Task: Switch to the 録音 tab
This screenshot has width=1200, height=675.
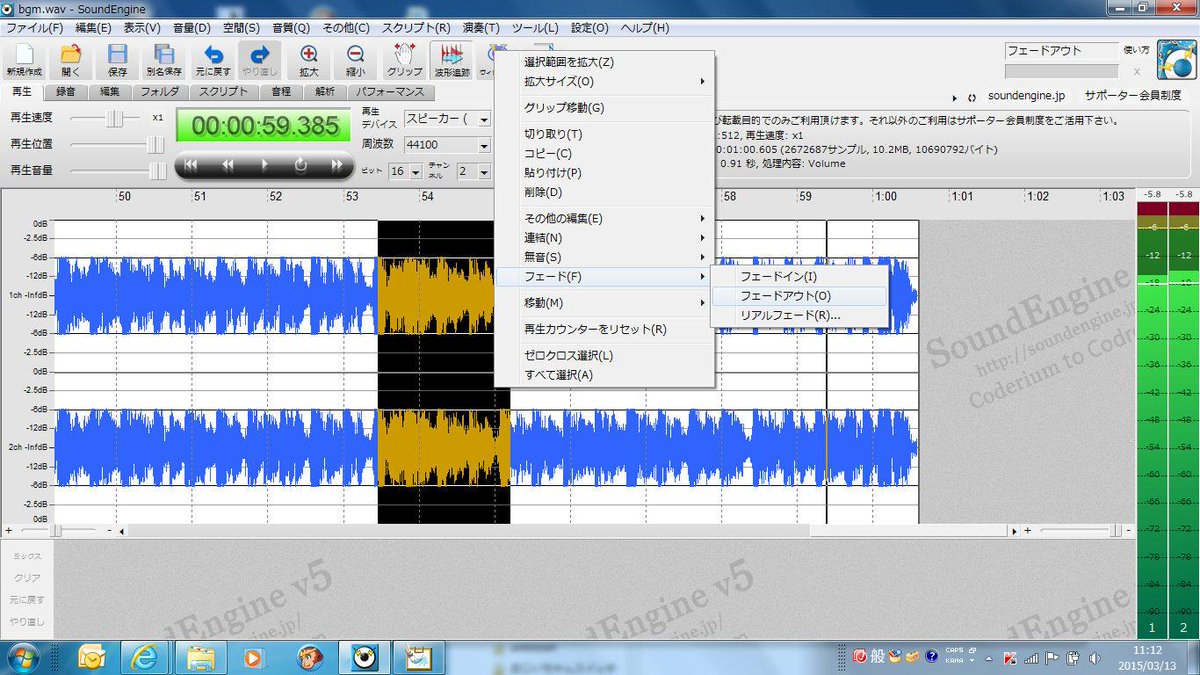Action: coord(66,92)
